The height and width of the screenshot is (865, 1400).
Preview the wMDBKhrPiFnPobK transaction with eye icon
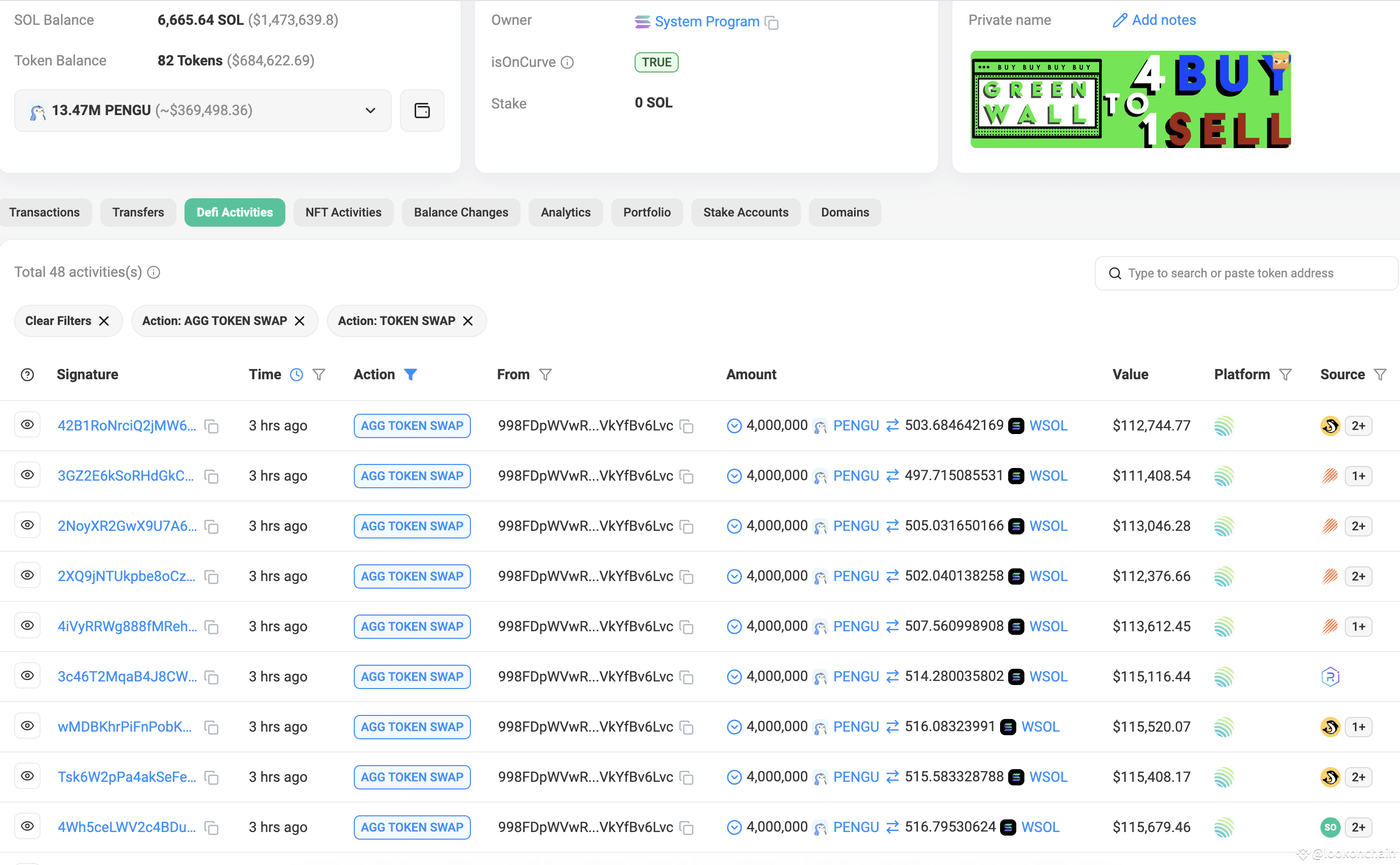[27, 726]
